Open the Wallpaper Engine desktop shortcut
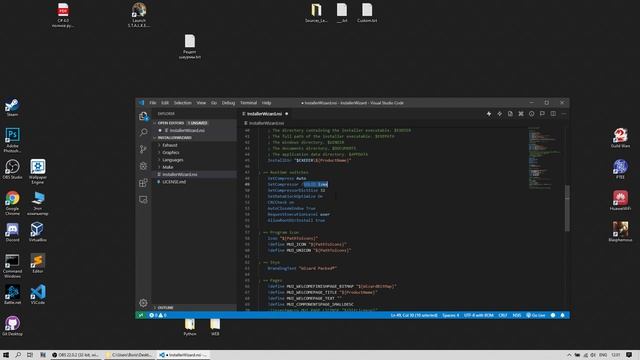This screenshot has height=360, width=640. point(38,171)
